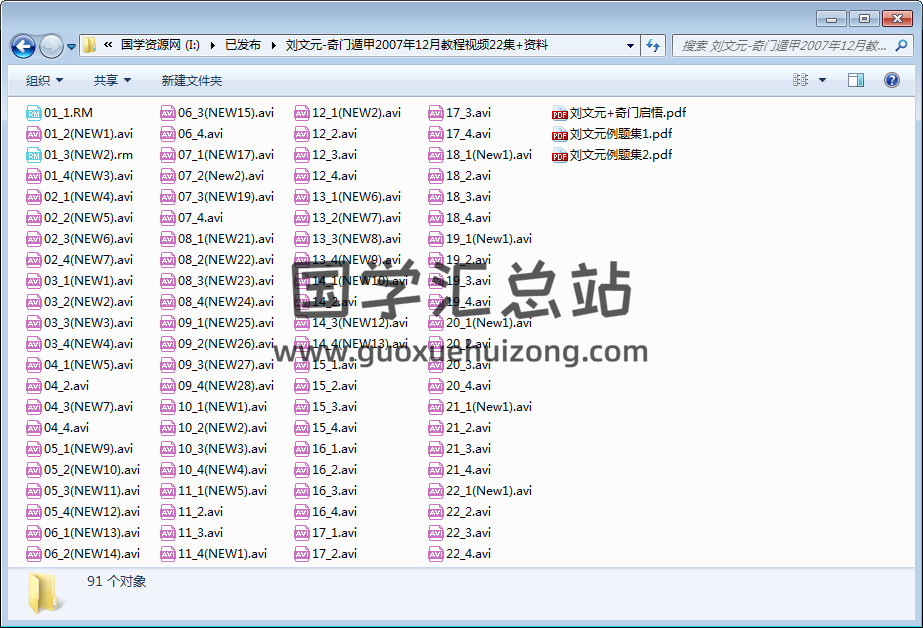This screenshot has width=923, height=628.
Task: Select file name 15_4.avi
Action: point(334,427)
